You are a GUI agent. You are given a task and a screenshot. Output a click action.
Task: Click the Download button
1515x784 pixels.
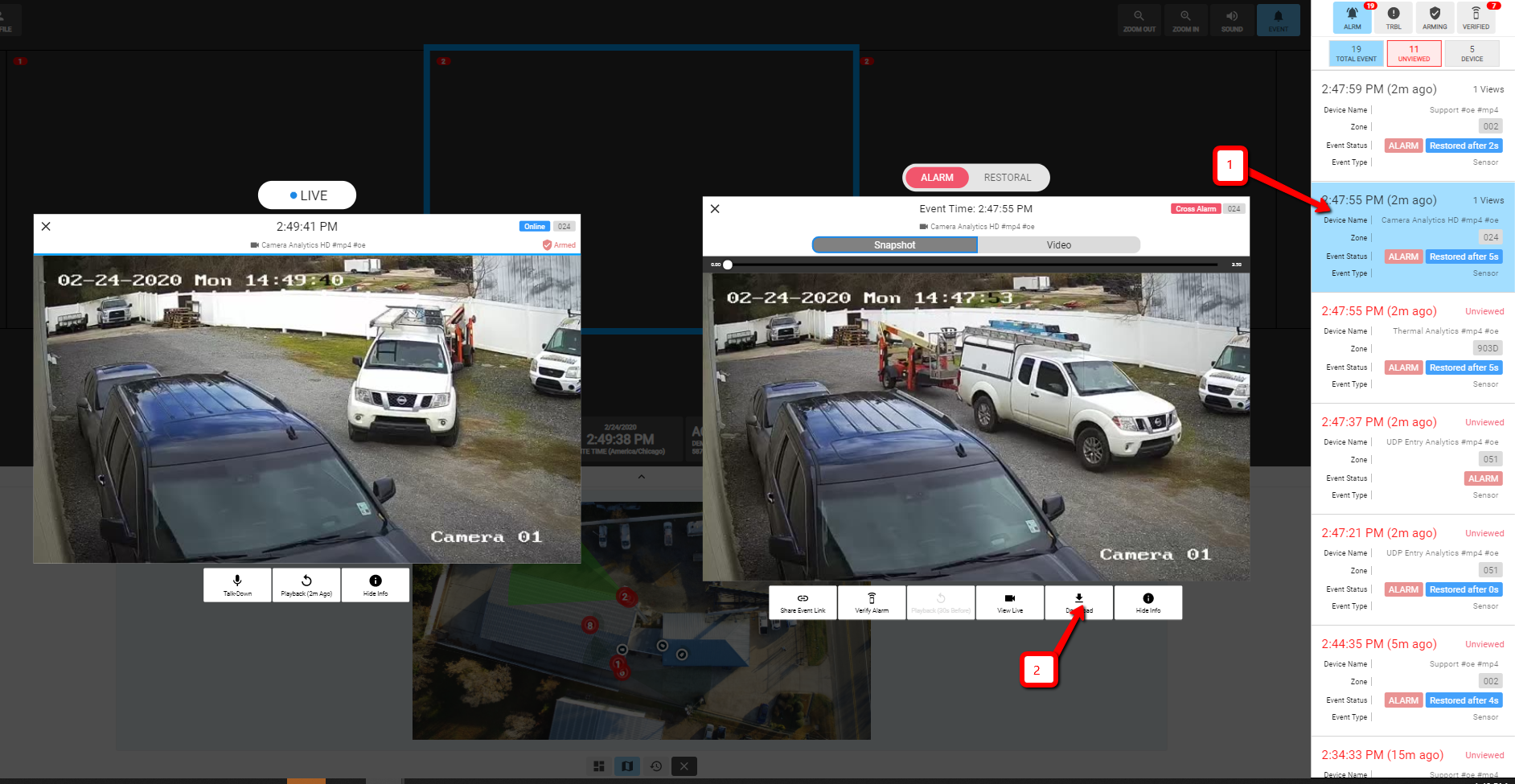point(1079,602)
